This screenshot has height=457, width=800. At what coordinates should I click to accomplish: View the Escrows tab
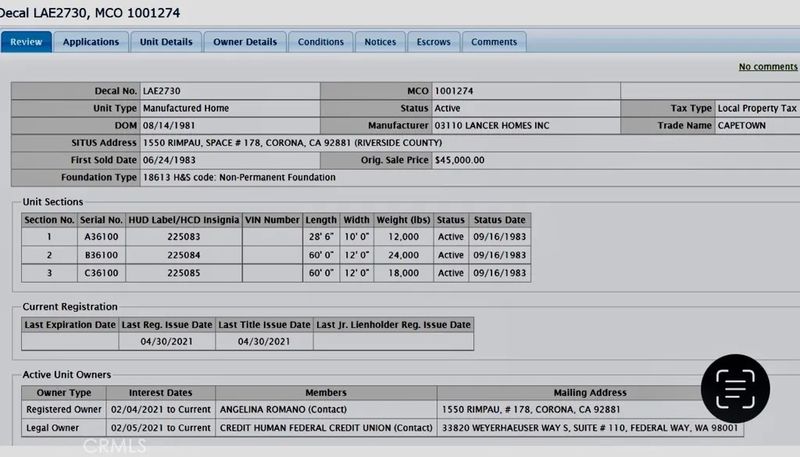click(x=434, y=42)
